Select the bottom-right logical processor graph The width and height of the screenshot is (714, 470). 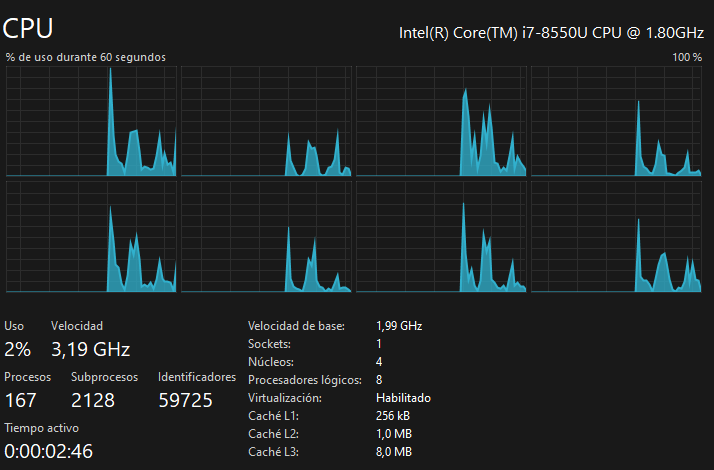click(x=616, y=237)
